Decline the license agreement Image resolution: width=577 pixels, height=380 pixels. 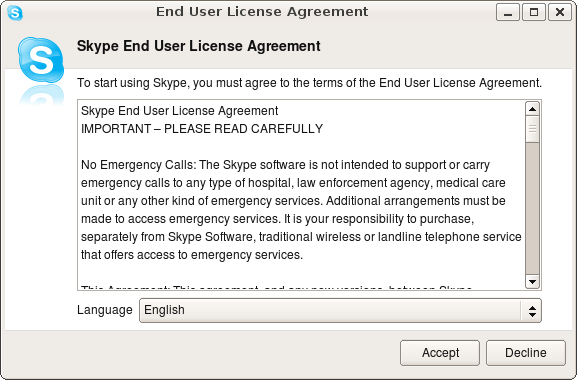525,353
